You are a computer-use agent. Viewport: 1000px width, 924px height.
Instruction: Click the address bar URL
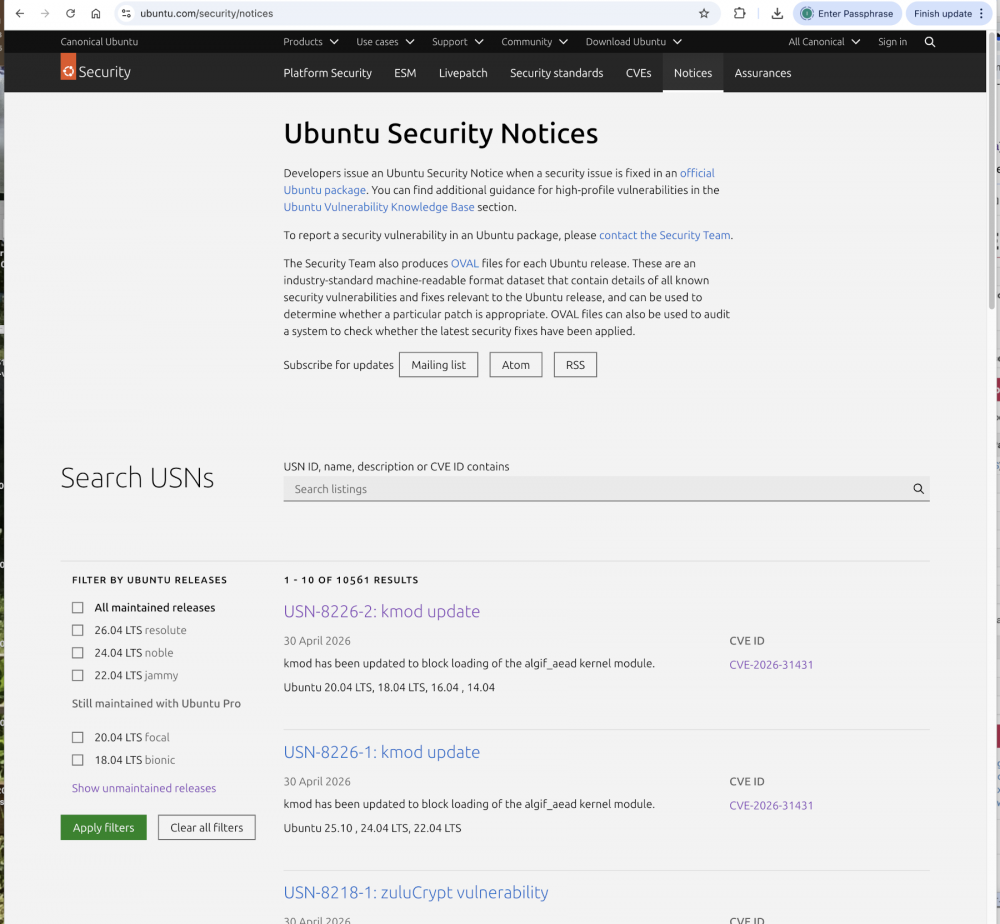pos(207,13)
